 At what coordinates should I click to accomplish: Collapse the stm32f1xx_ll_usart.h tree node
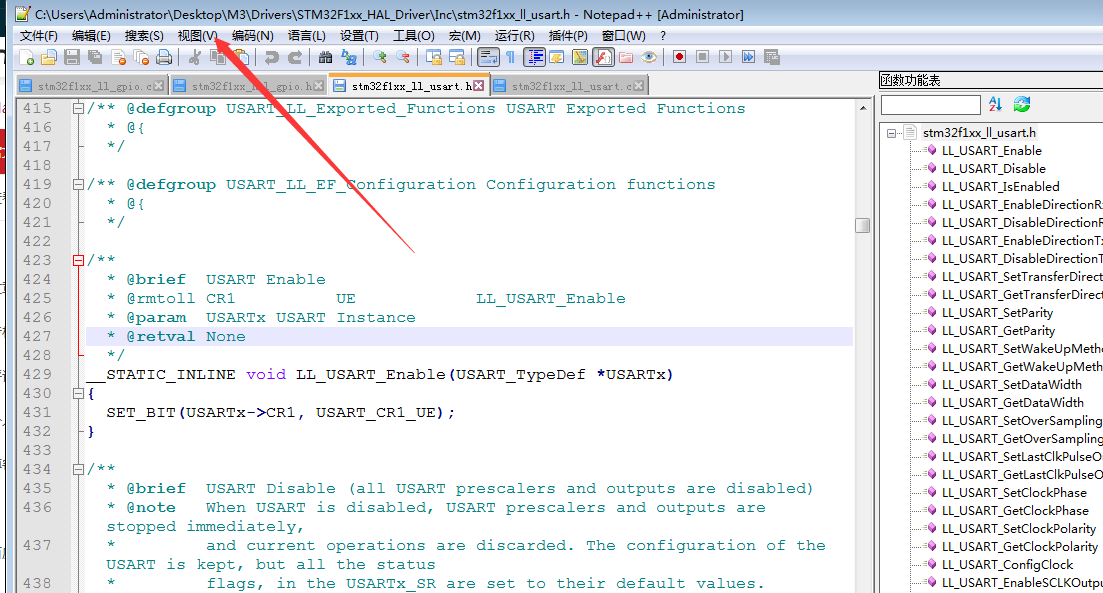pos(891,131)
